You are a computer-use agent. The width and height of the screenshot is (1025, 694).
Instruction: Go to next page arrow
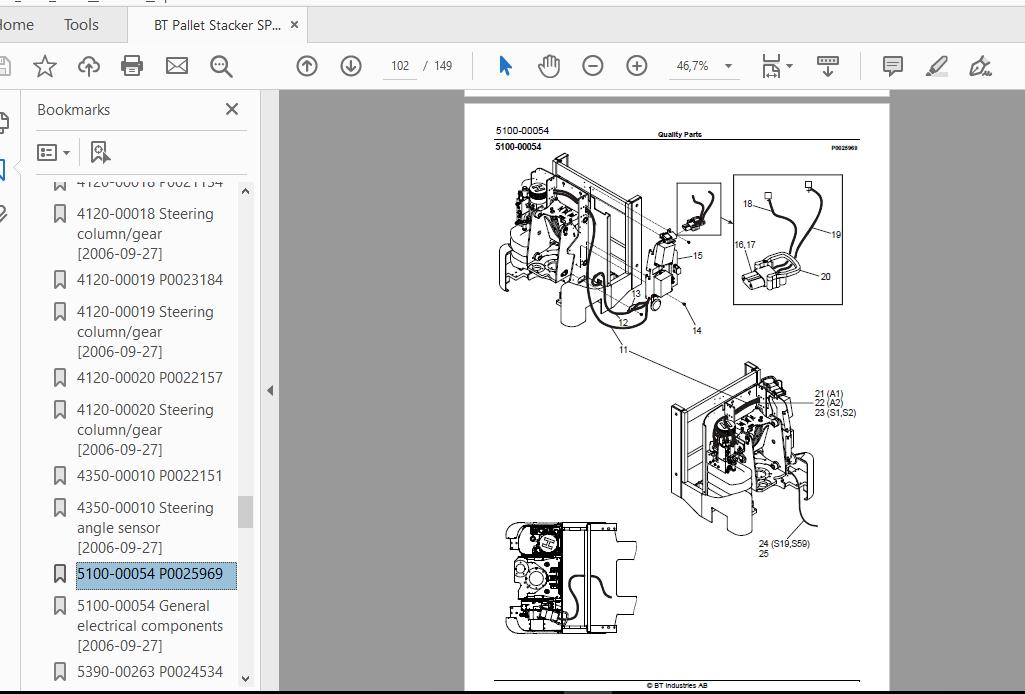click(351, 66)
